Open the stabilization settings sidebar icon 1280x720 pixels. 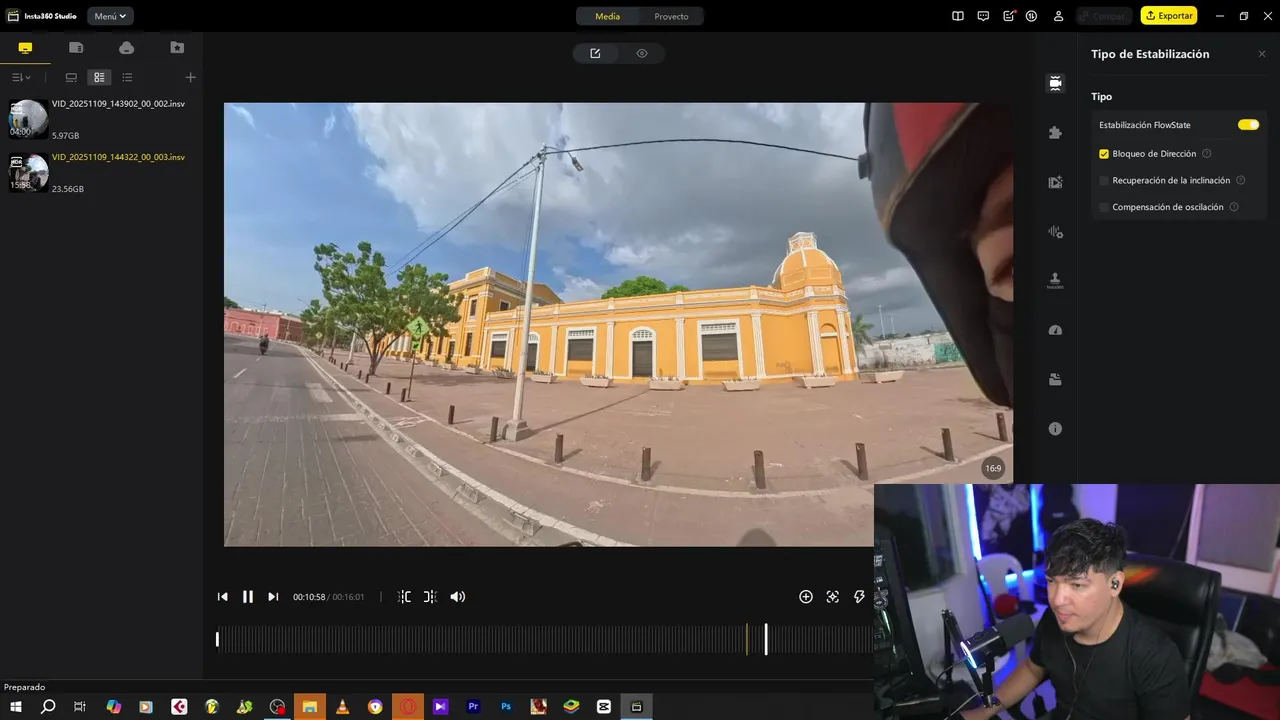coord(1055,83)
